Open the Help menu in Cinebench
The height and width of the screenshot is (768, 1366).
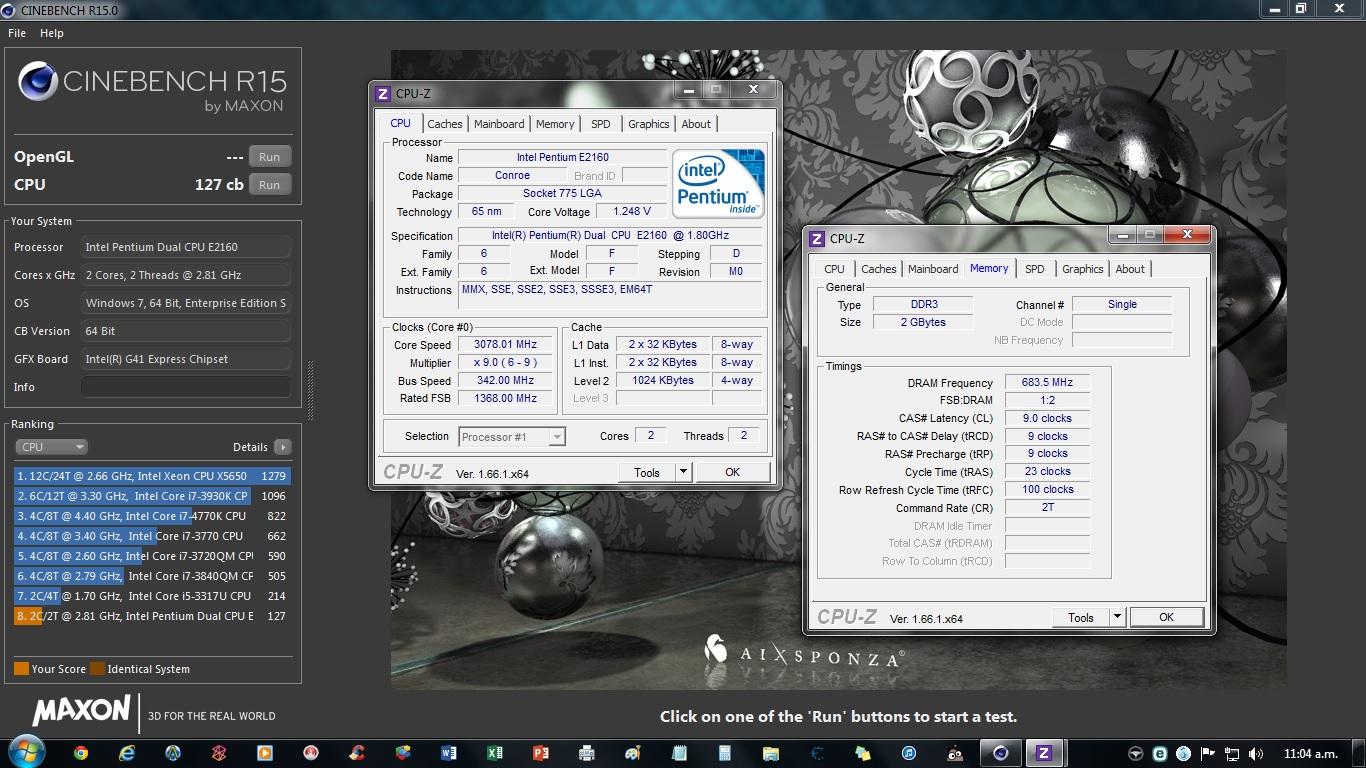[52, 33]
